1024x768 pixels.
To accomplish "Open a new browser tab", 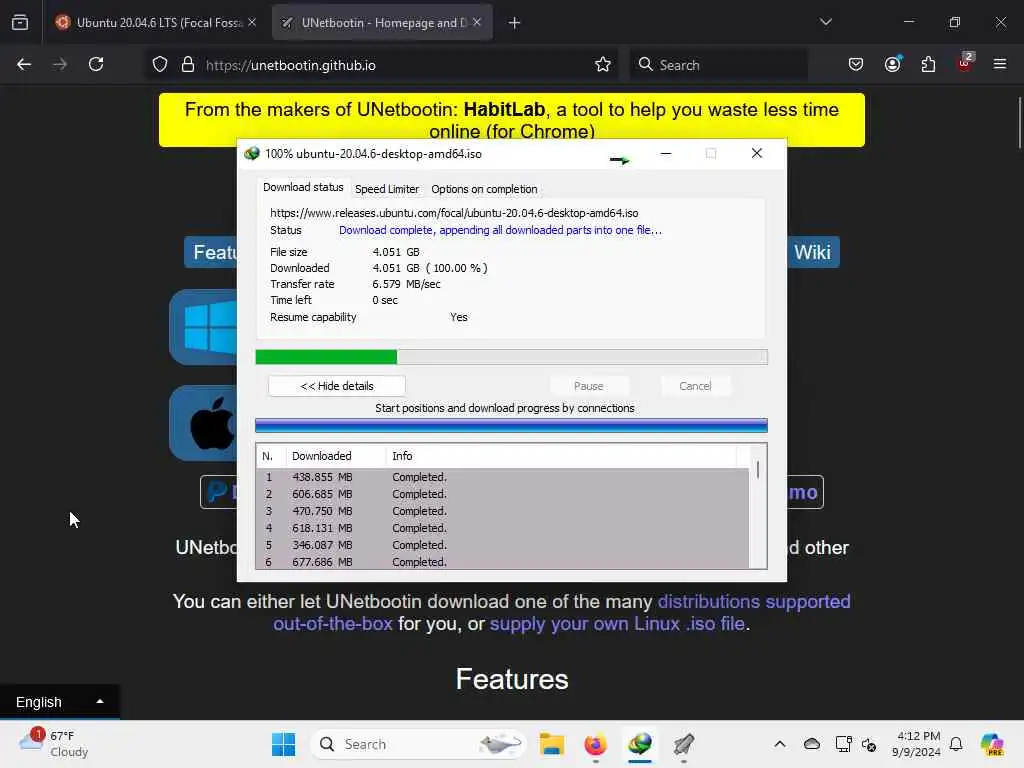I will 515,23.
